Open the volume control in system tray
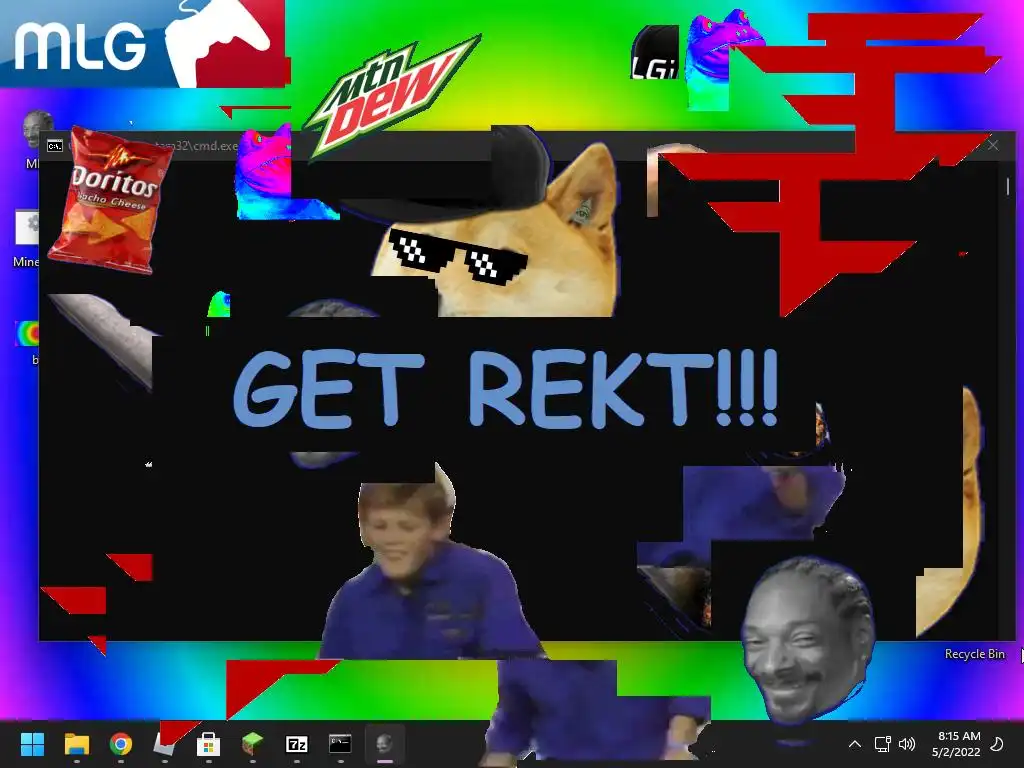Viewport: 1024px width, 768px height. point(906,744)
